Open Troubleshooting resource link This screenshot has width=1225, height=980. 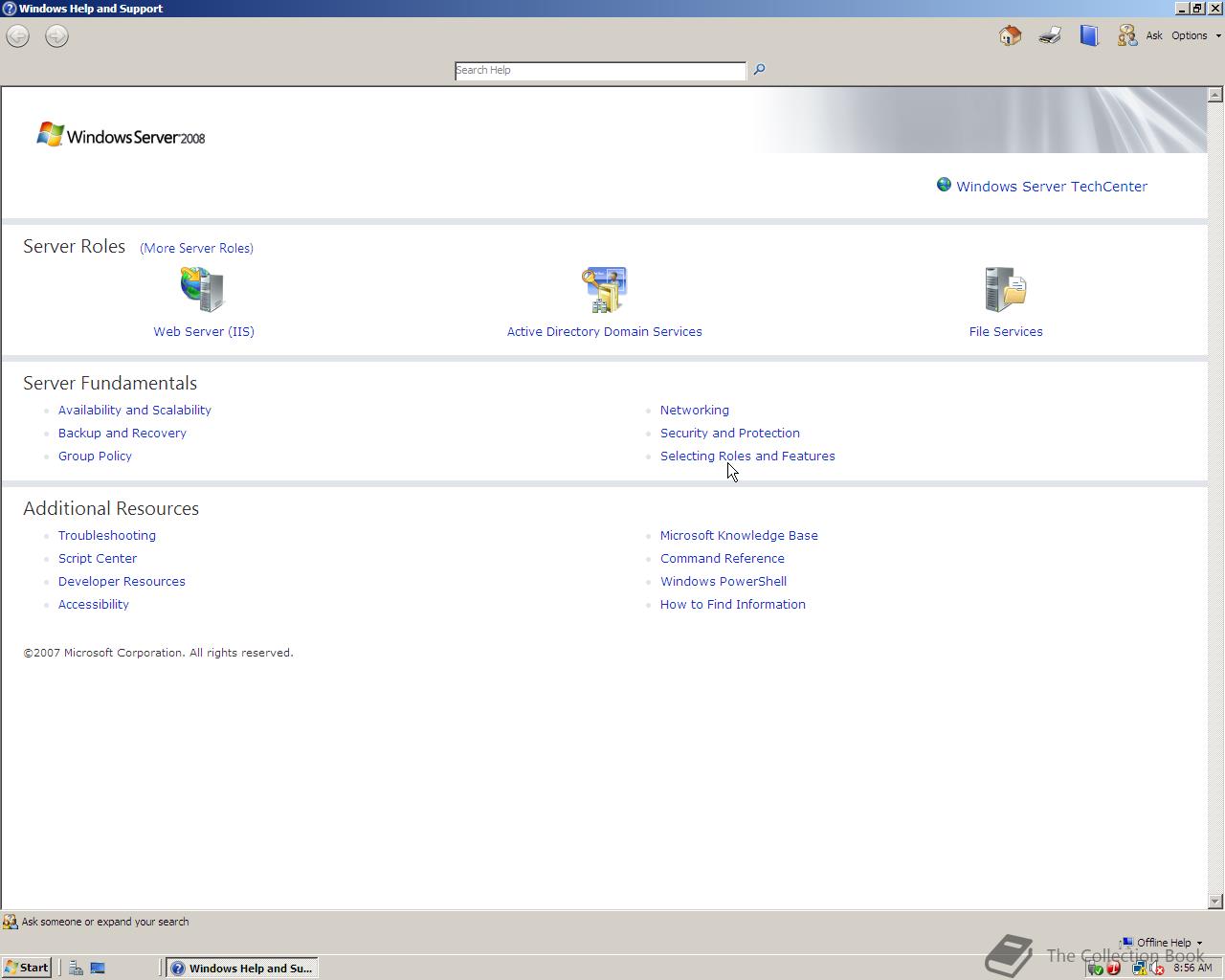[107, 535]
